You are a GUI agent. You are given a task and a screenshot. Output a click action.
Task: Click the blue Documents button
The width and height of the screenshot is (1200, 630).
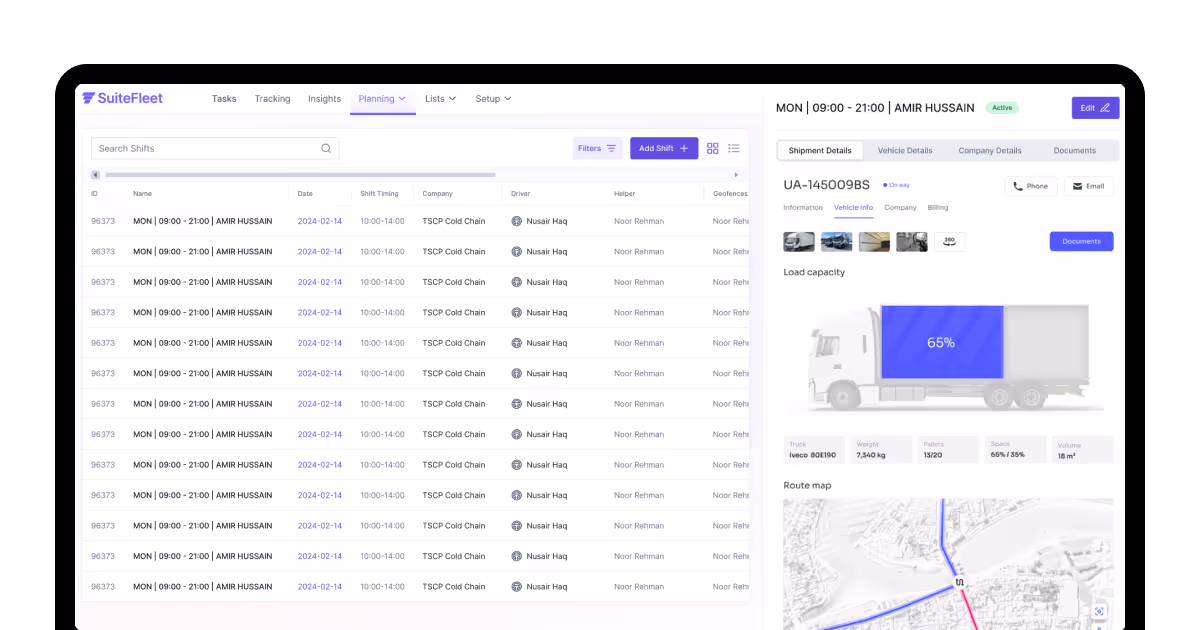click(1081, 241)
